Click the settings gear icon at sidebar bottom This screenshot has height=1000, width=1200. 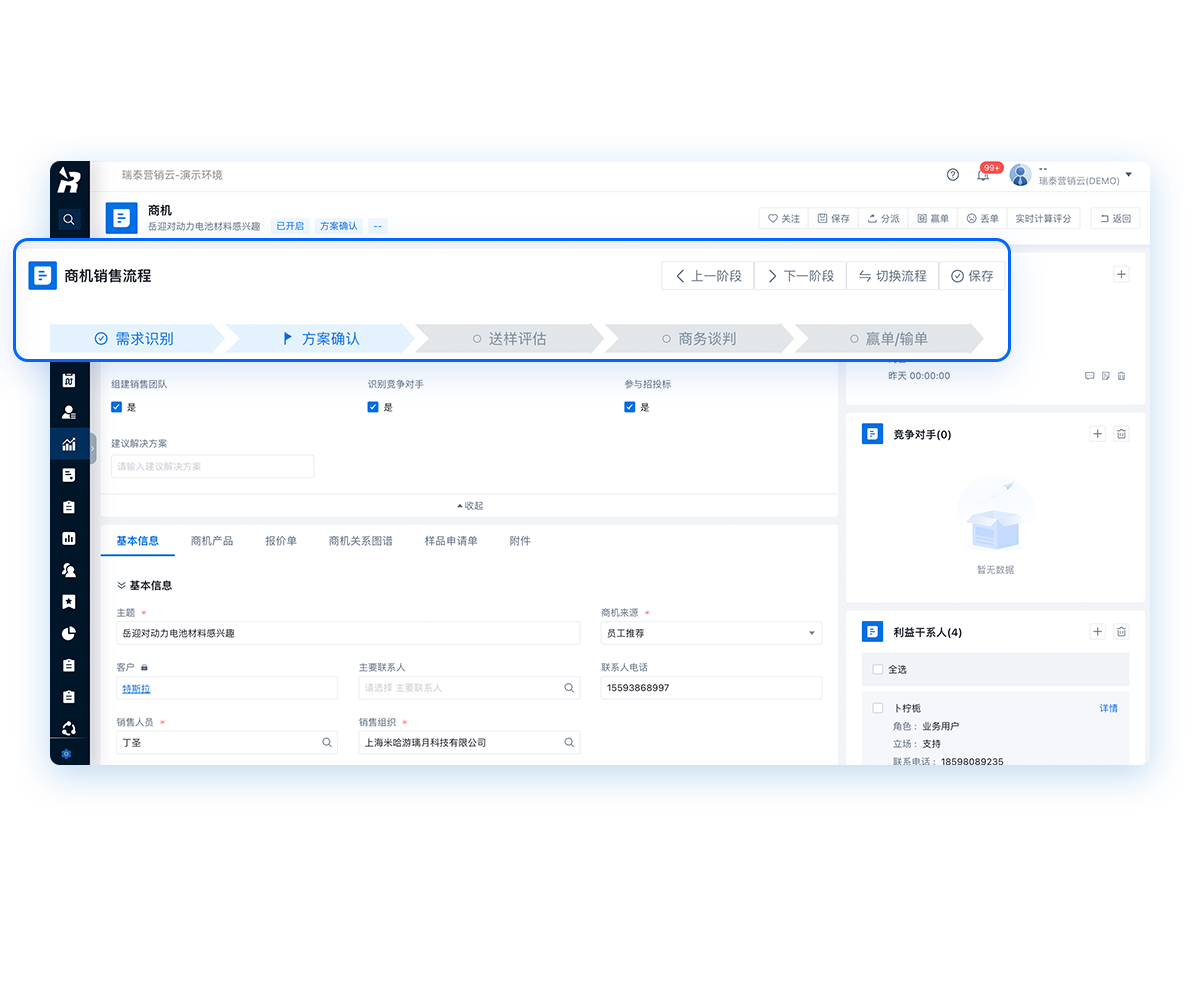click(68, 754)
